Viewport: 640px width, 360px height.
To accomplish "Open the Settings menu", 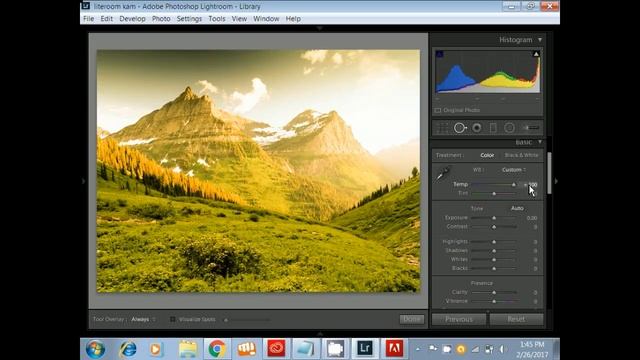I will (x=189, y=19).
